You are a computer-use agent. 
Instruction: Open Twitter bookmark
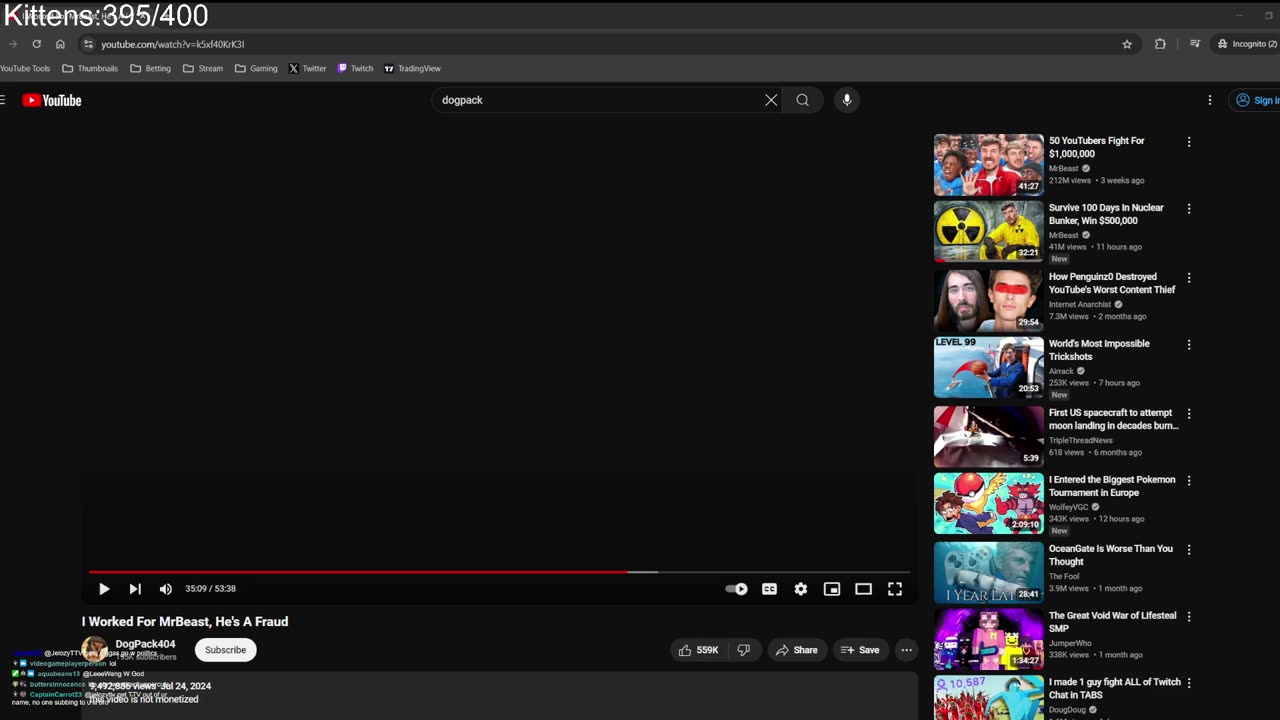point(307,69)
